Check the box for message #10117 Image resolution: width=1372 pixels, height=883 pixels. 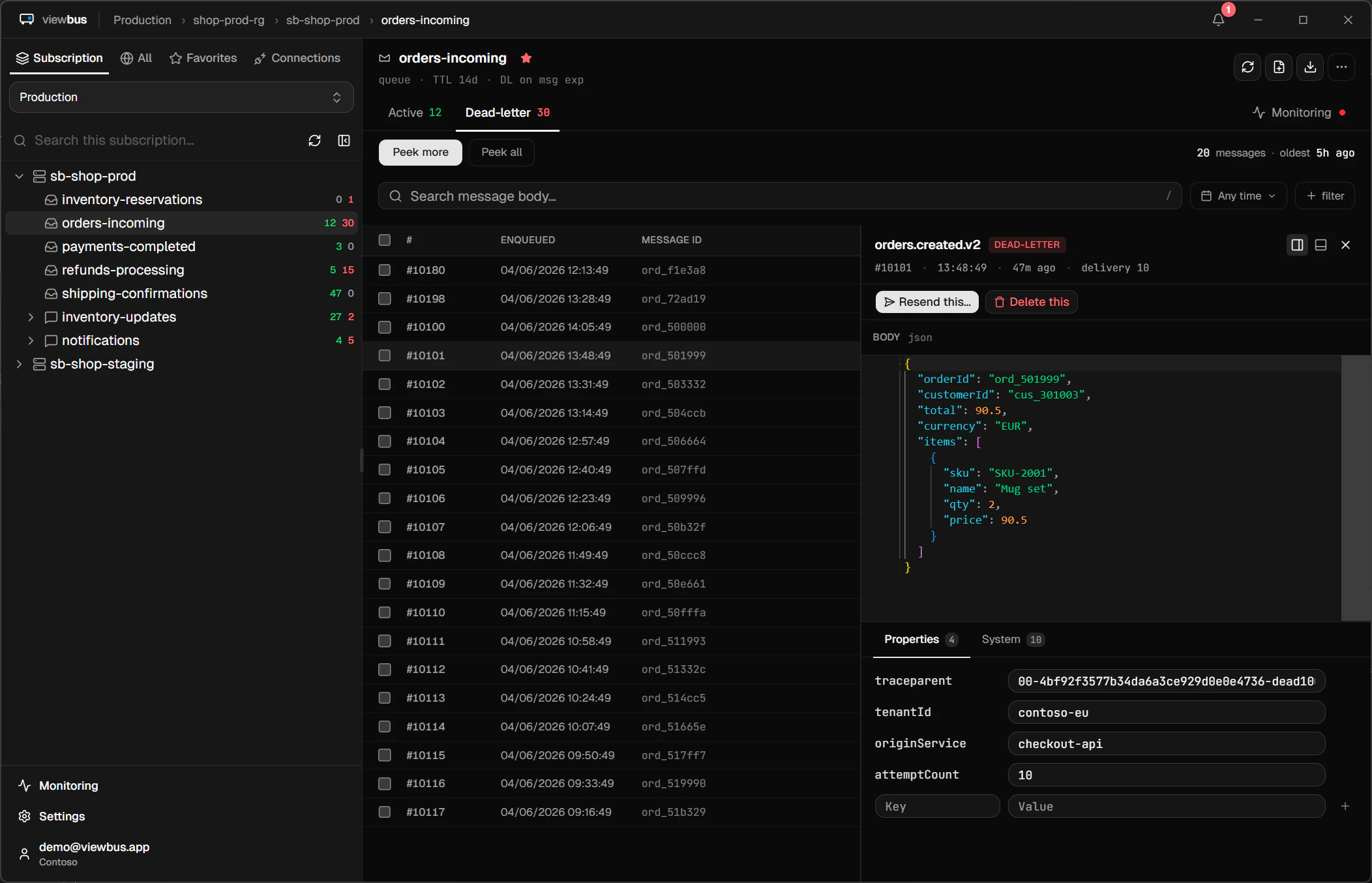pyautogui.click(x=385, y=812)
